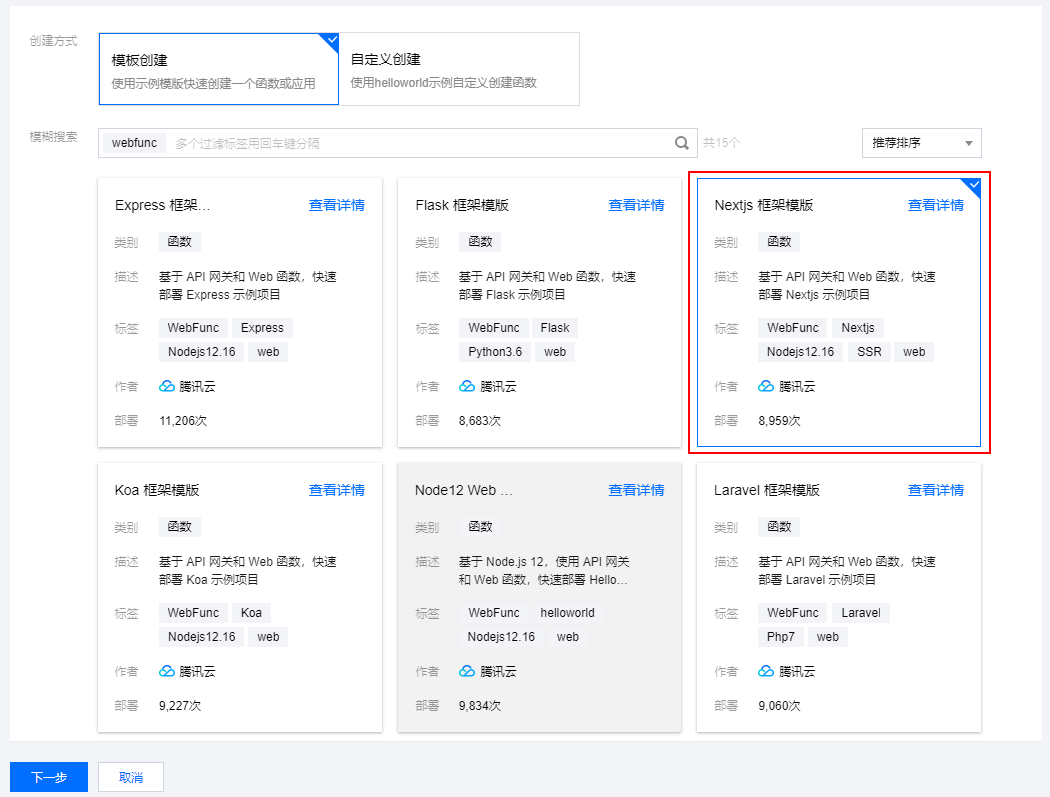Click the Nextjs tag

858,328
